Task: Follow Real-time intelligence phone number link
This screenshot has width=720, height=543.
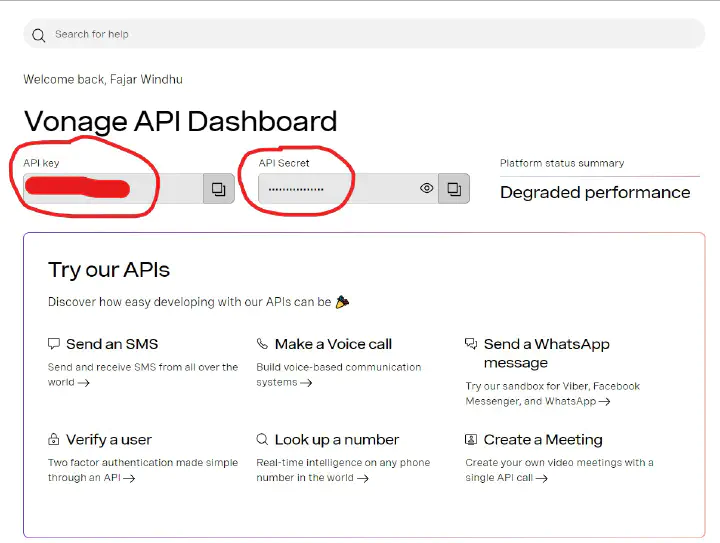Action: (x=343, y=470)
